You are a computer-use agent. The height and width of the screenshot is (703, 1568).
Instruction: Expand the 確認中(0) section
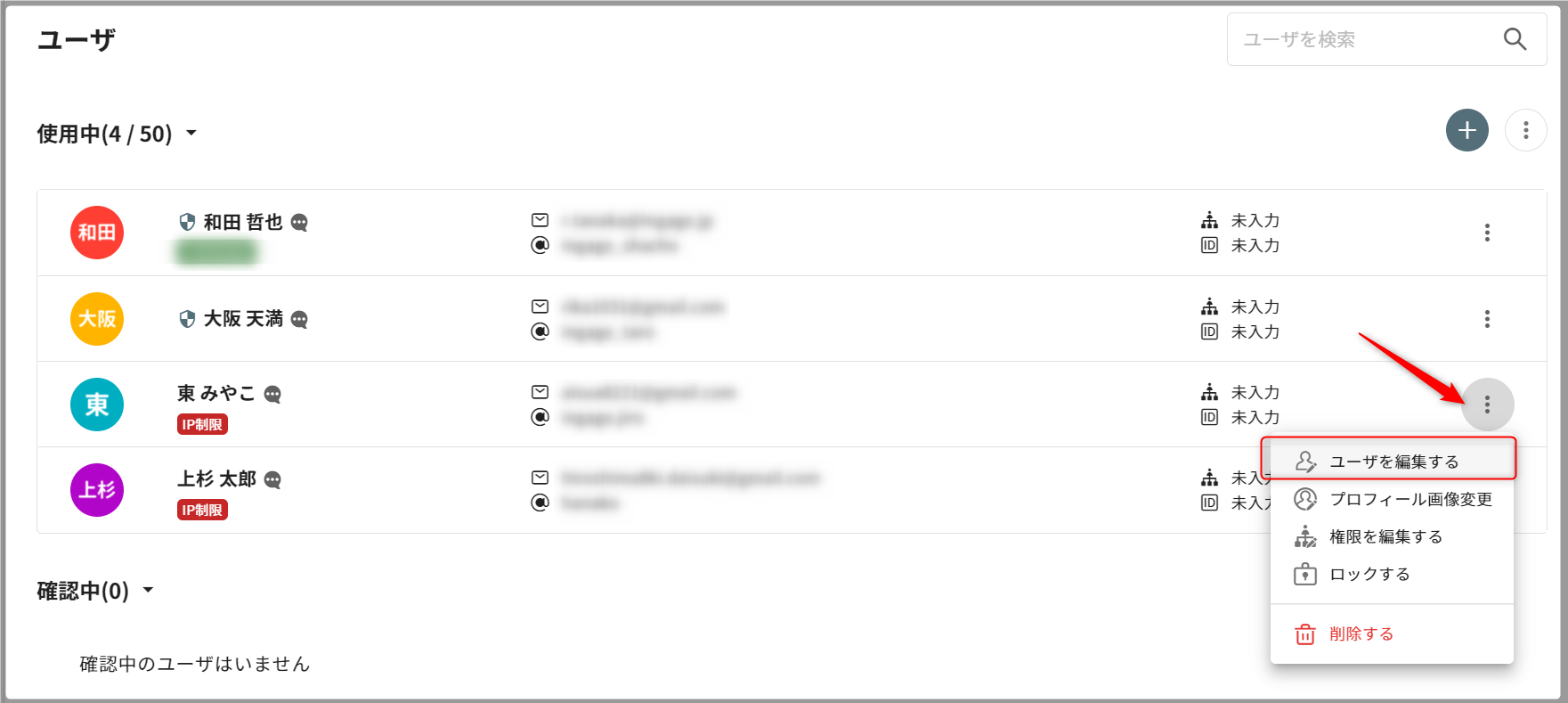tap(148, 590)
